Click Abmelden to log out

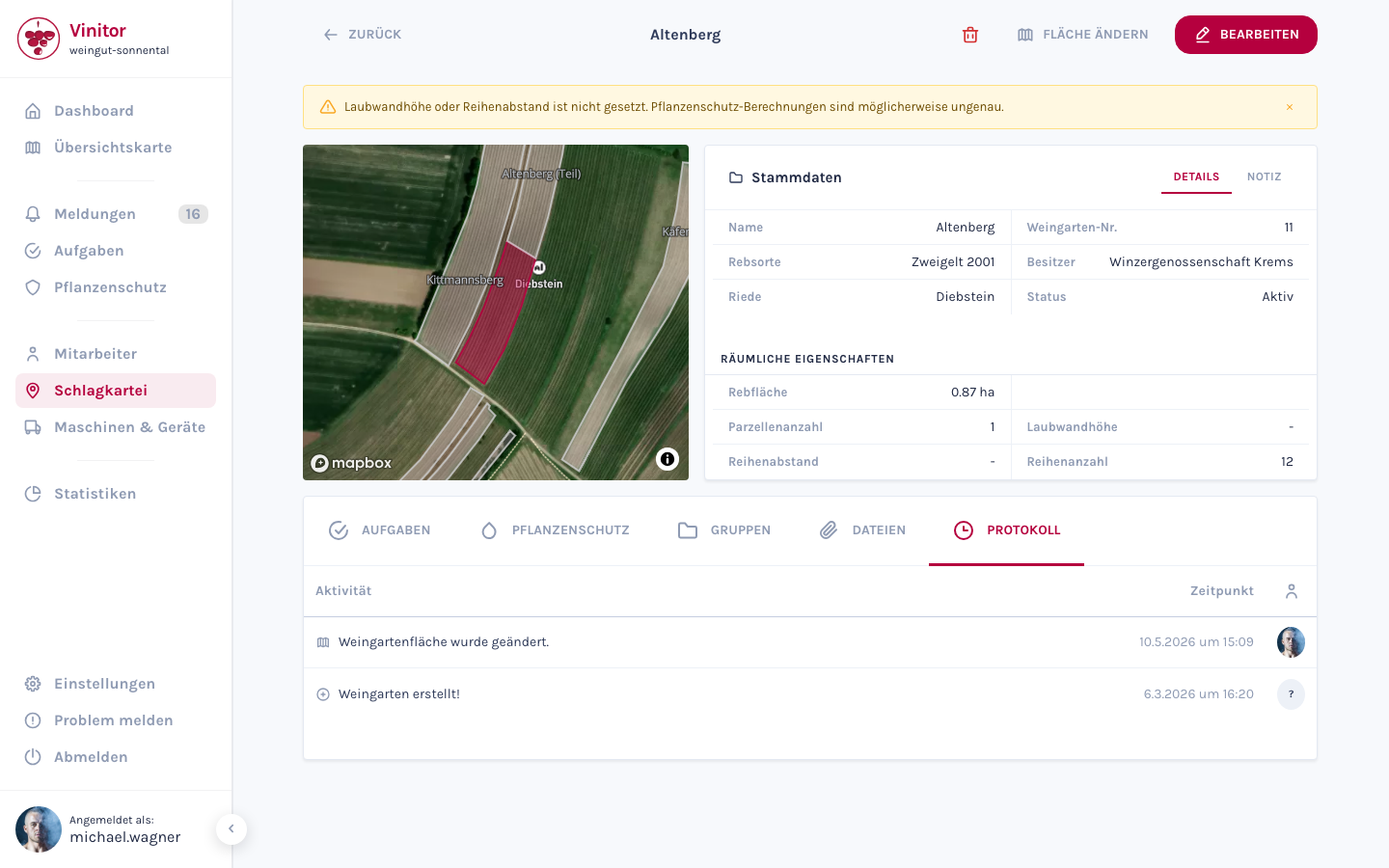click(116, 757)
